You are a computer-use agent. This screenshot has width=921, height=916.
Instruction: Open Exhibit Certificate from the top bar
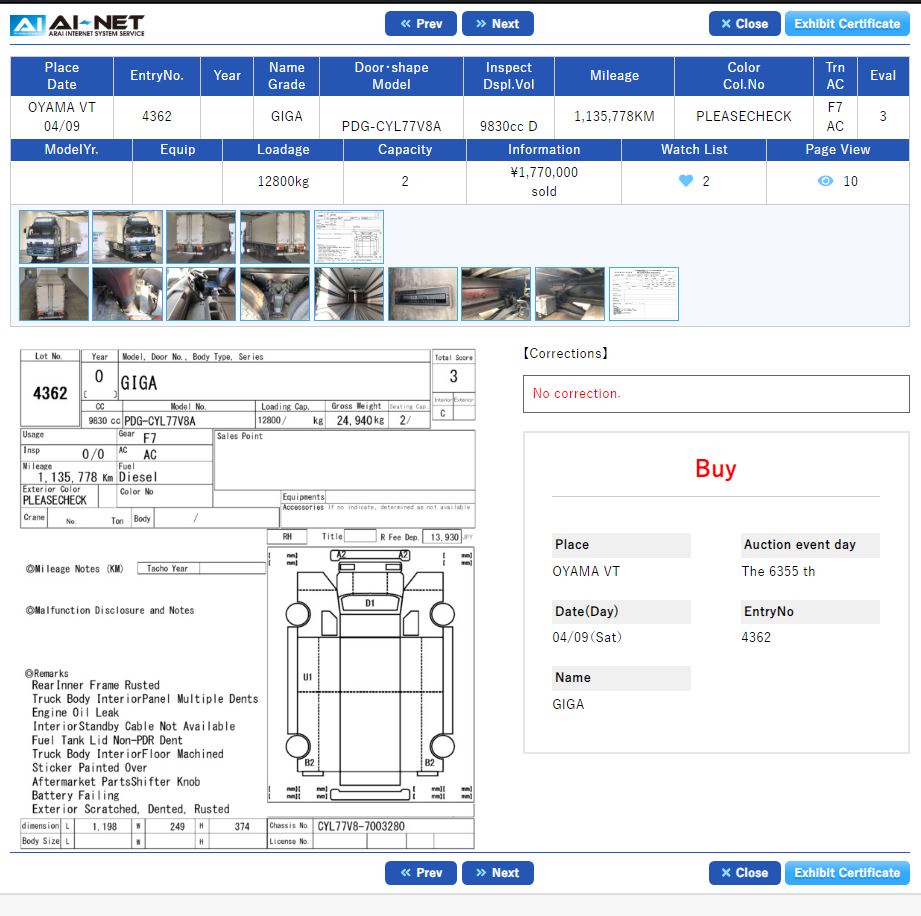coord(846,24)
